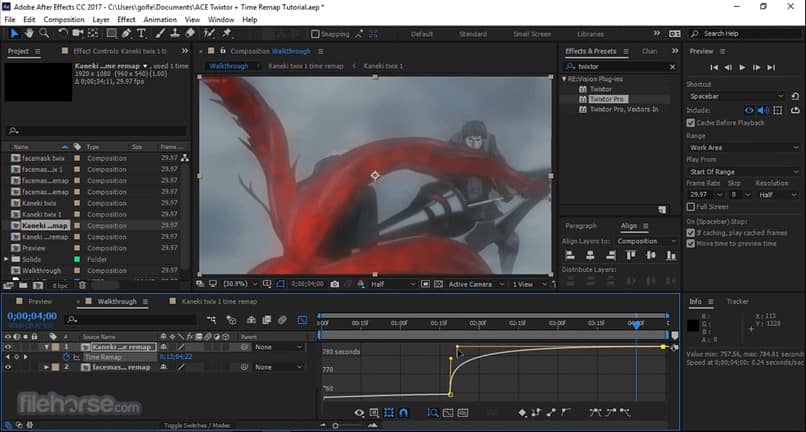Select the Brush tool
This screenshot has width=806, height=432.
click(160, 33)
